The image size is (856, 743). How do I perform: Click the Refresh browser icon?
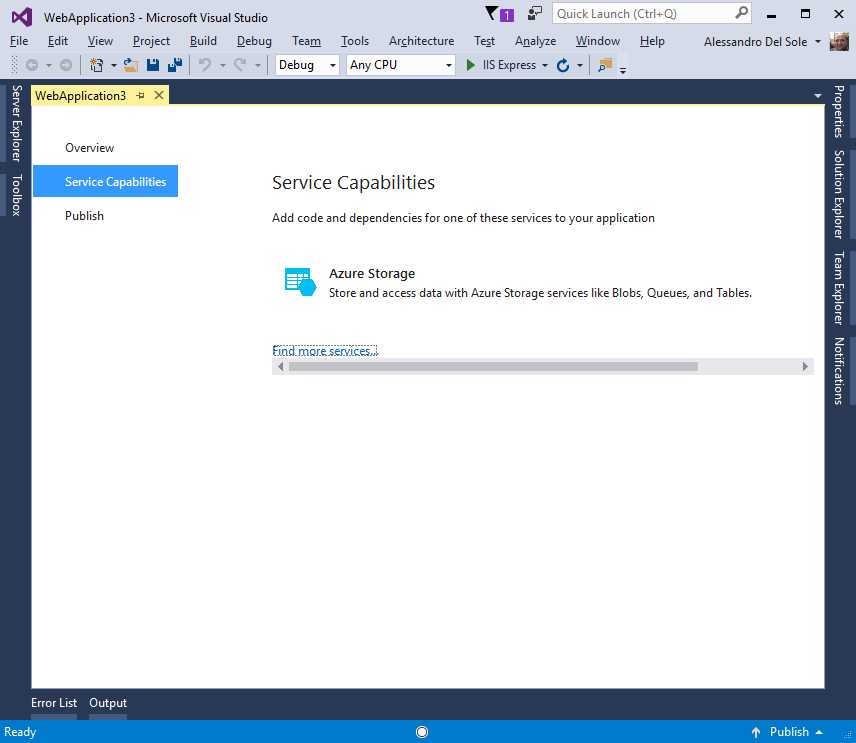(563, 66)
